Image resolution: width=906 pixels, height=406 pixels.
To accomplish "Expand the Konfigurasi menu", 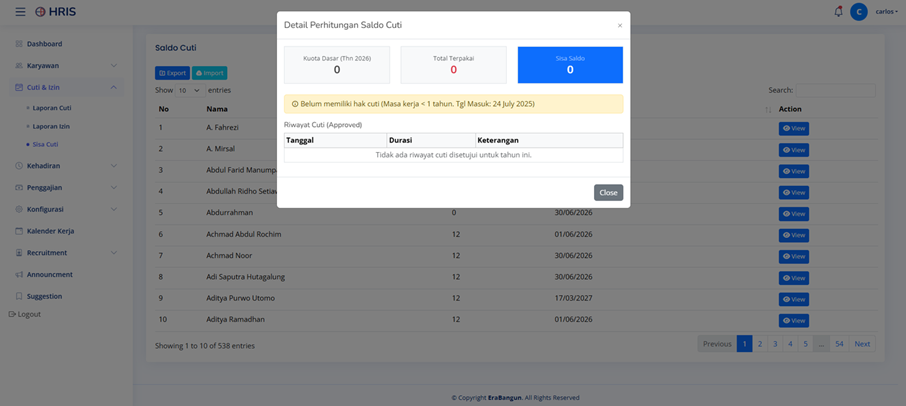I will 66,209.
